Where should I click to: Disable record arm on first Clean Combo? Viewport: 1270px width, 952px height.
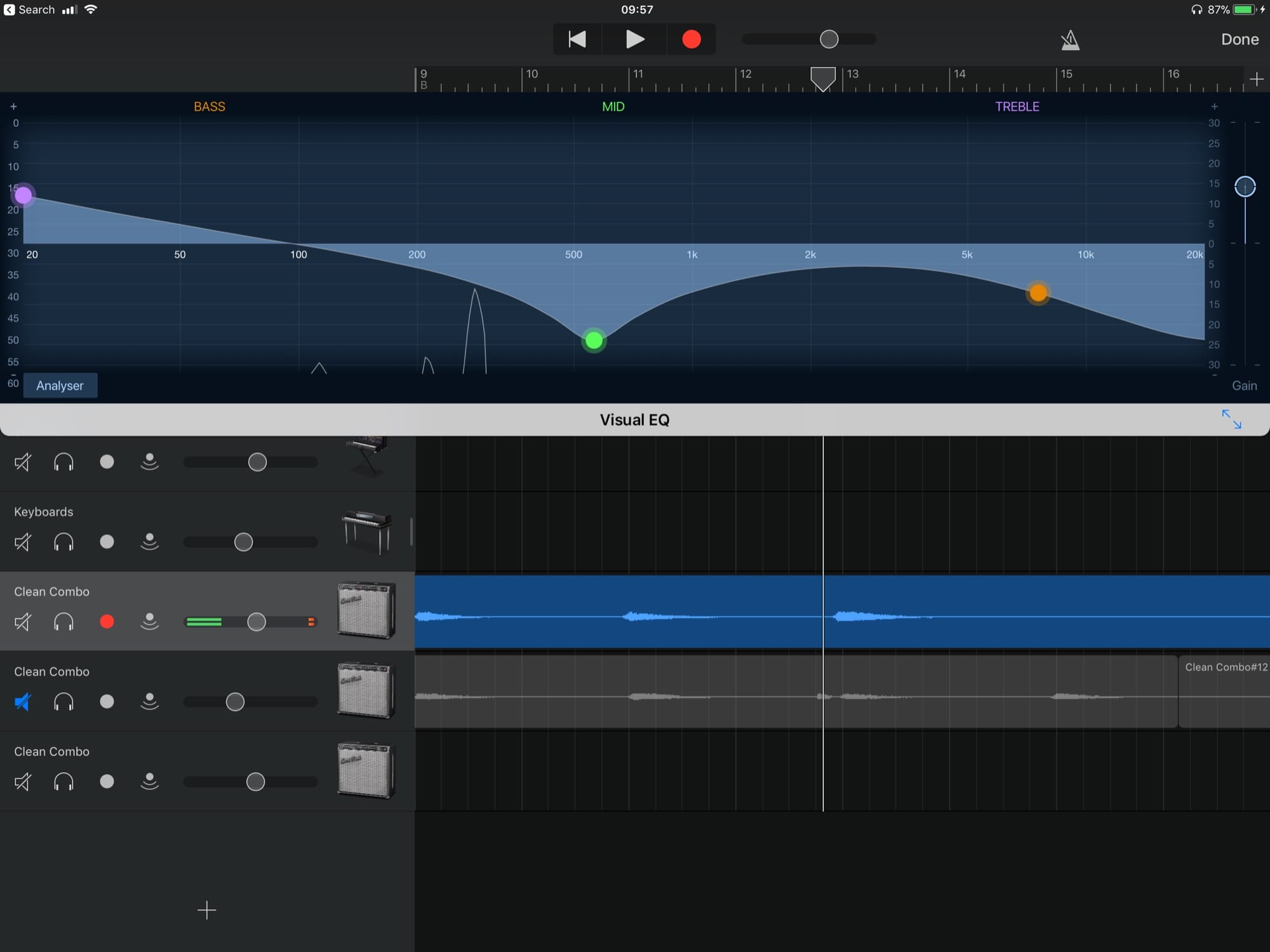[107, 622]
